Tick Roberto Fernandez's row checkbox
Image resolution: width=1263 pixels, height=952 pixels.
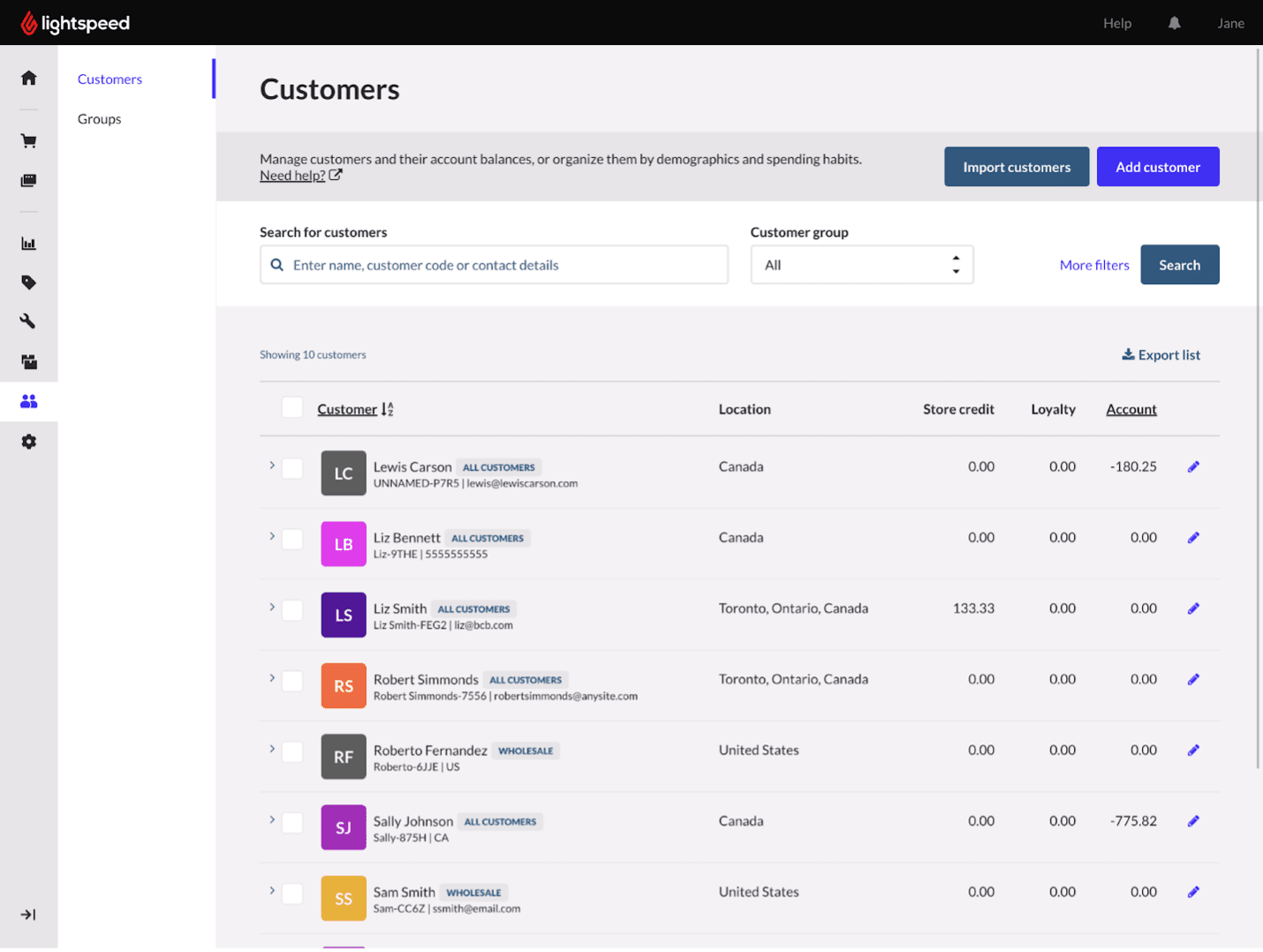(x=292, y=752)
